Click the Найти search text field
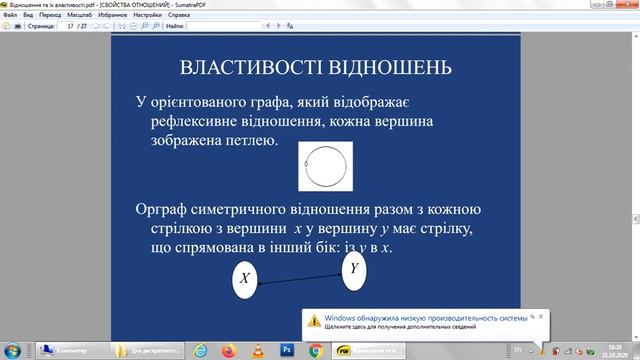The height and width of the screenshot is (360, 640). [x=224, y=26]
